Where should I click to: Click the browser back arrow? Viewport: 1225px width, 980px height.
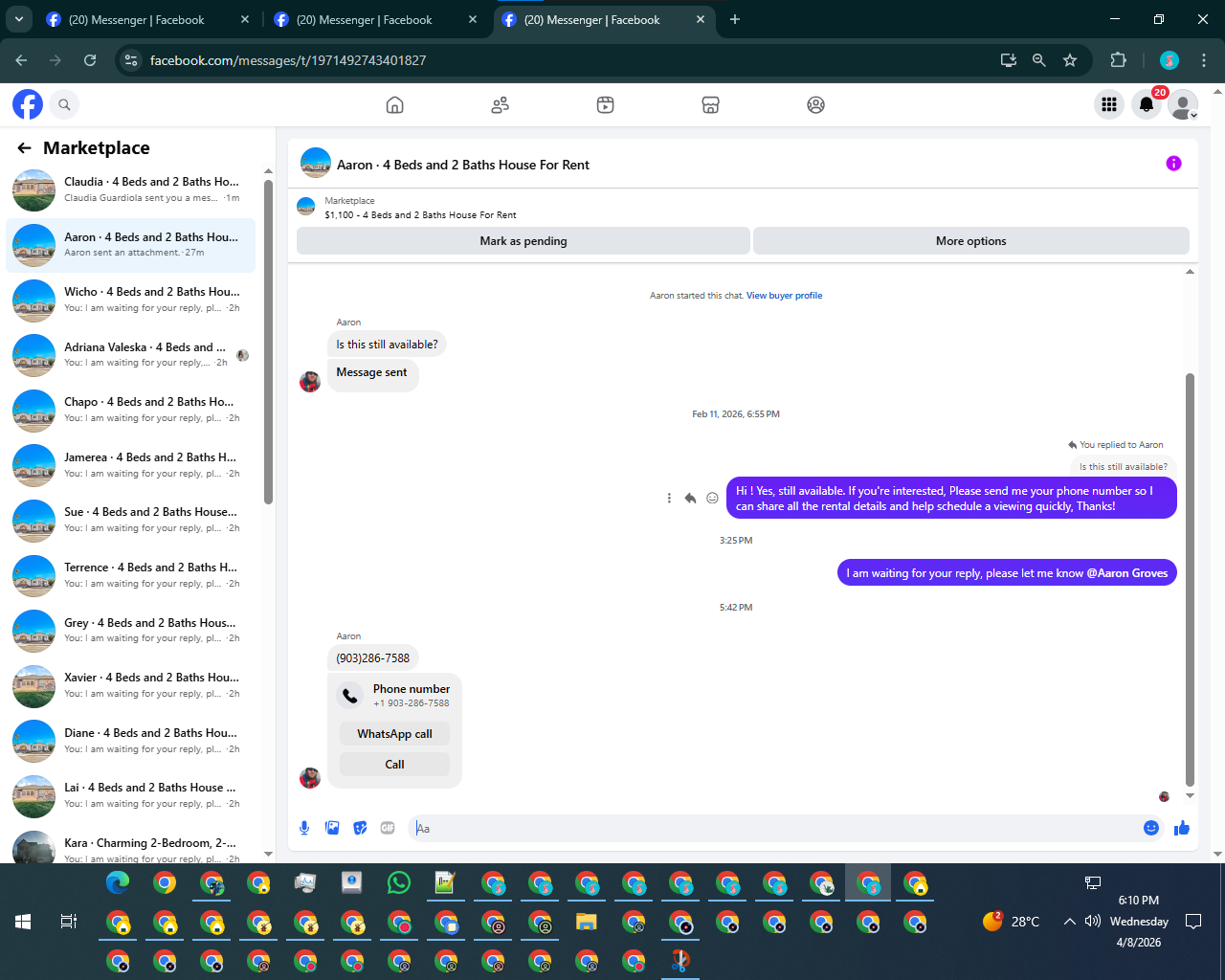[21, 60]
